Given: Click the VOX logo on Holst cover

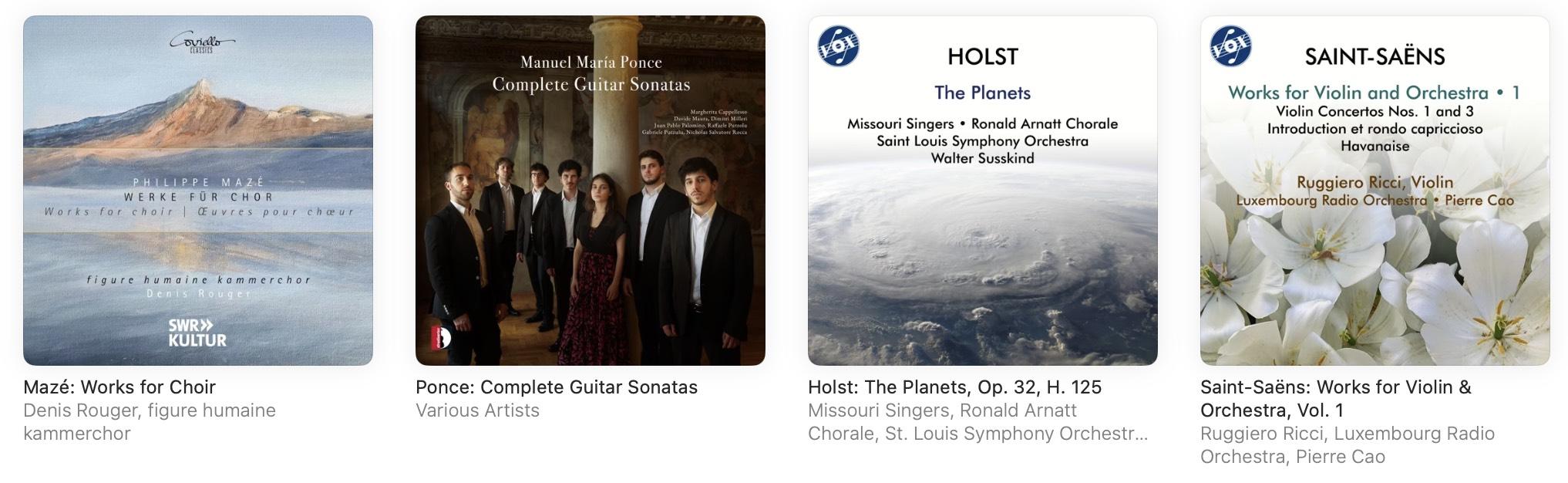Looking at the screenshot, I should click(838, 46).
